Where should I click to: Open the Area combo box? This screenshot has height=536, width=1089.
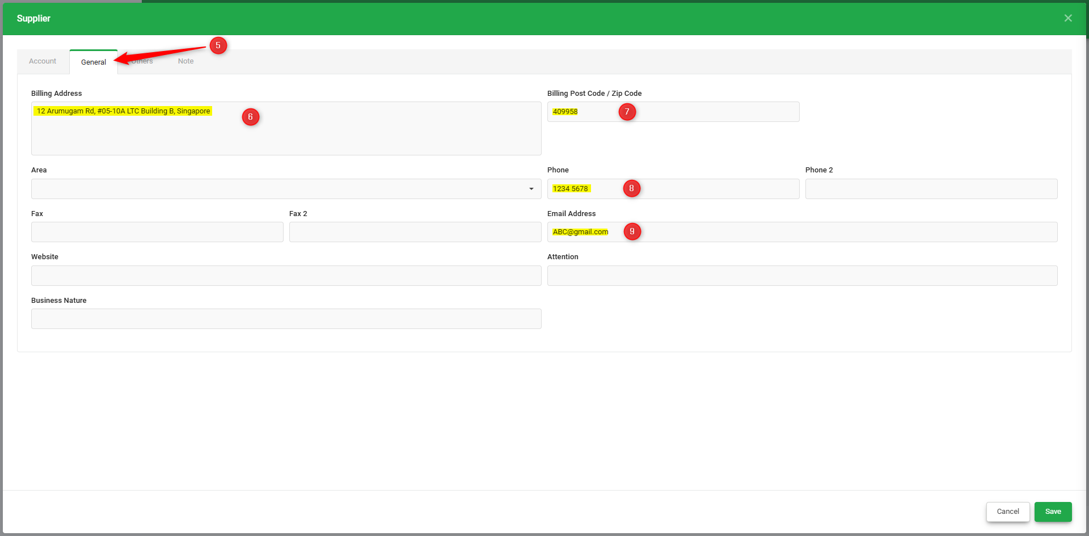286,189
